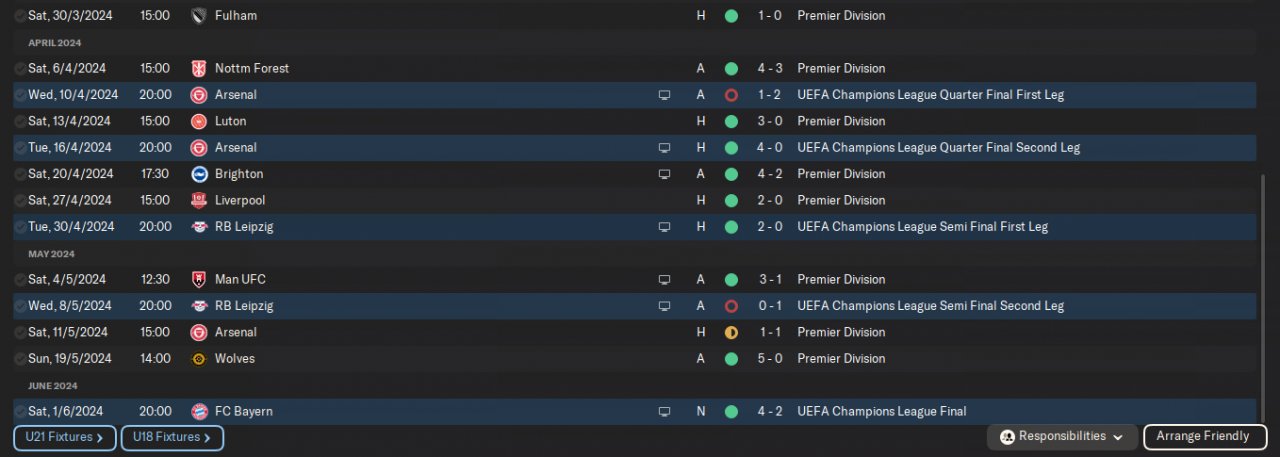Click the Wolves club badge icon
Screen dimensions: 1280x457
[x=199, y=359]
